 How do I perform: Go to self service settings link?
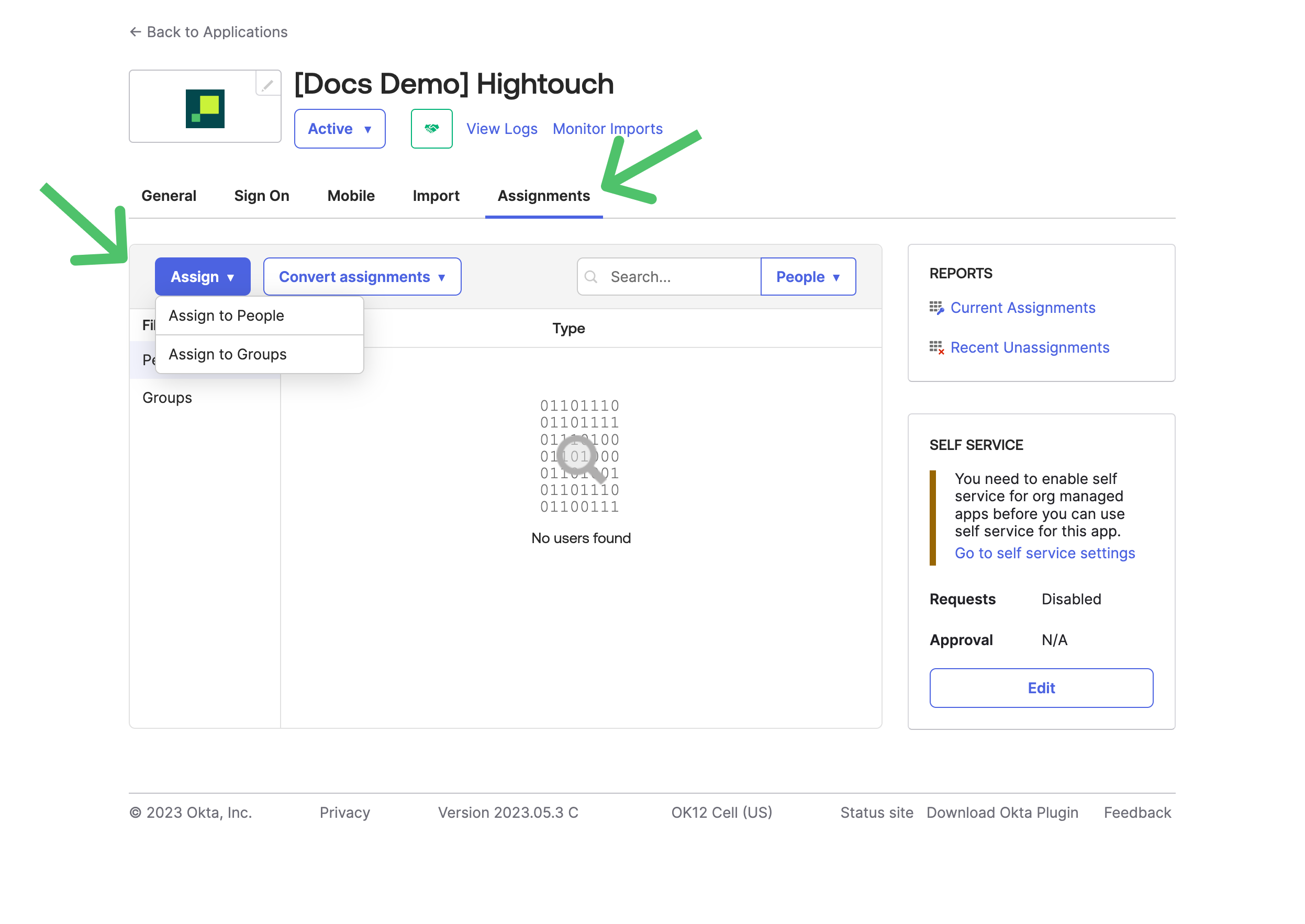point(1044,553)
